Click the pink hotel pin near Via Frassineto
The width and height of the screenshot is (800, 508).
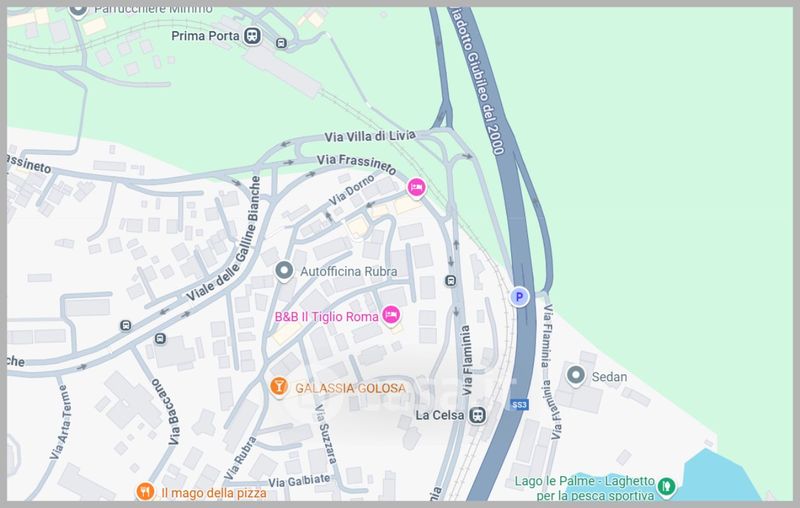(x=416, y=188)
